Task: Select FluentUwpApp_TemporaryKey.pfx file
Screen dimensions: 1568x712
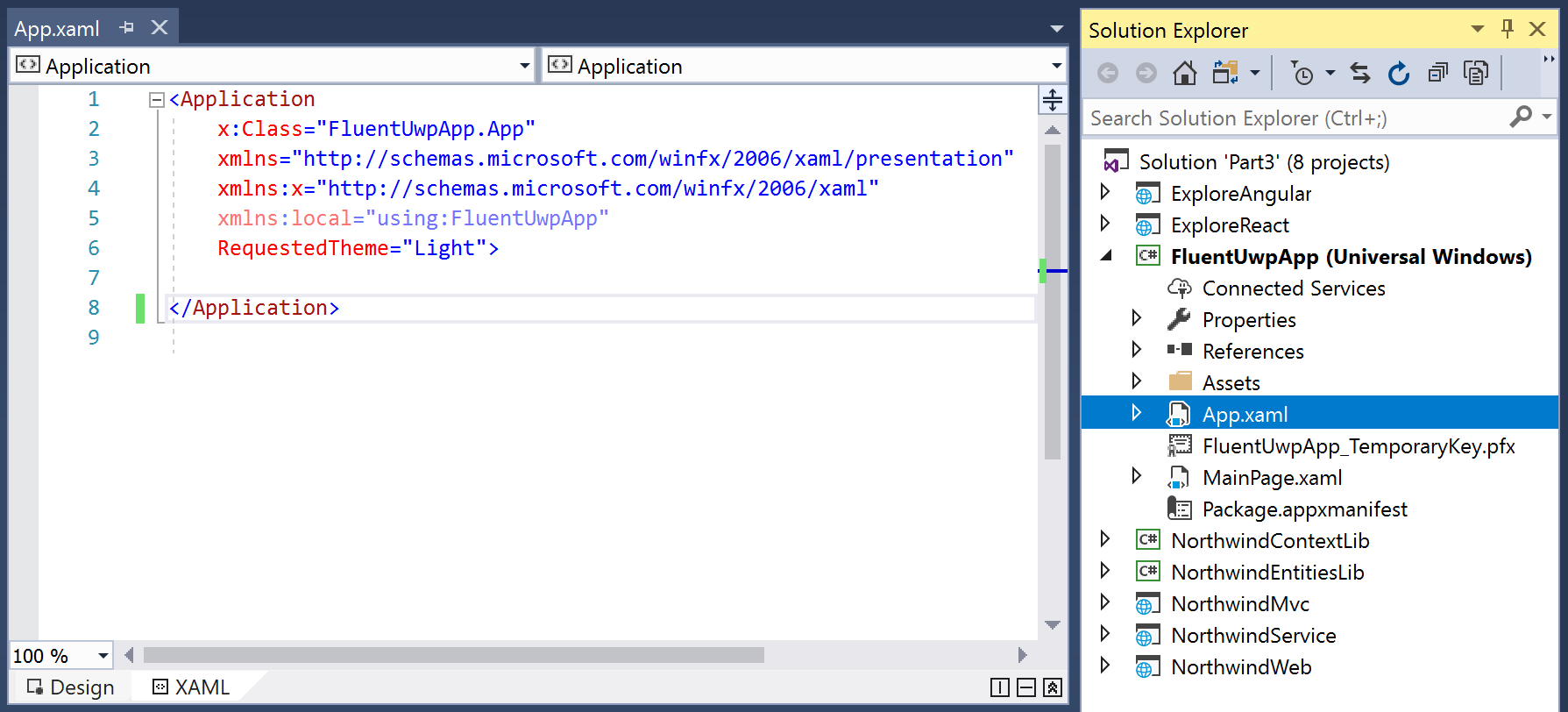Action: [x=1359, y=446]
